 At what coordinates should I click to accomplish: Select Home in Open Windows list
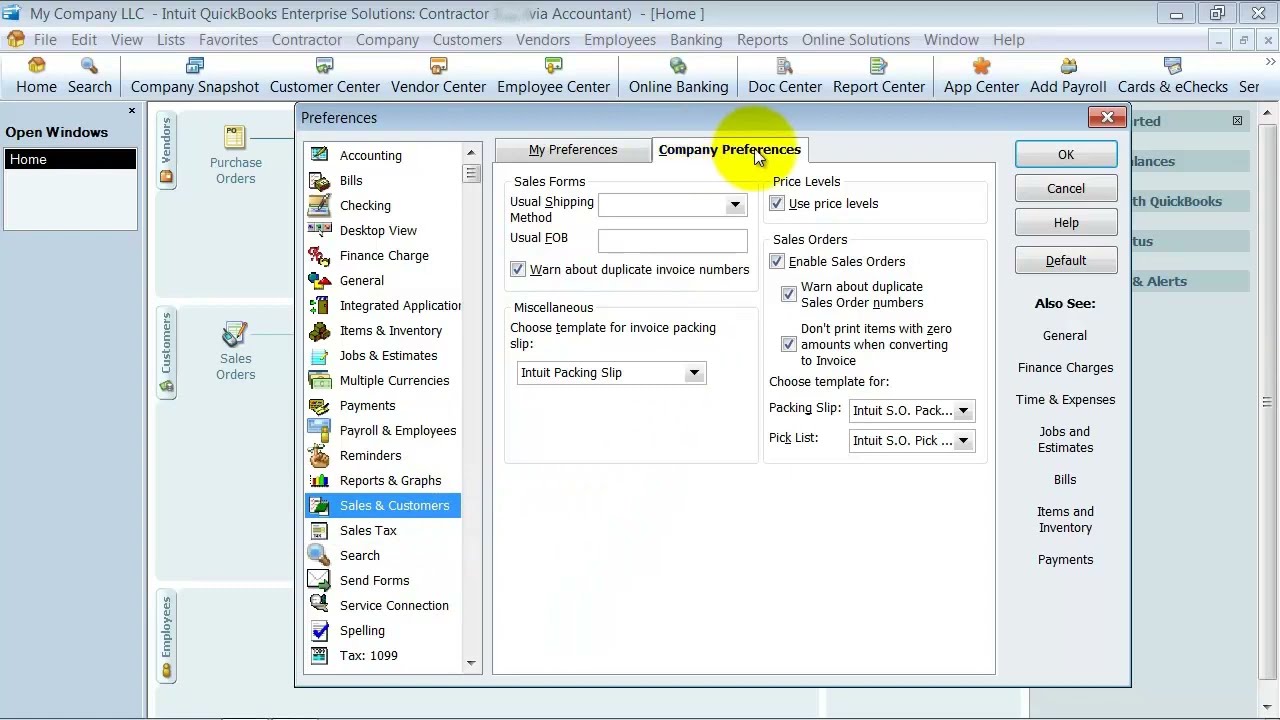pyautogui.click(x=70, y=160)
